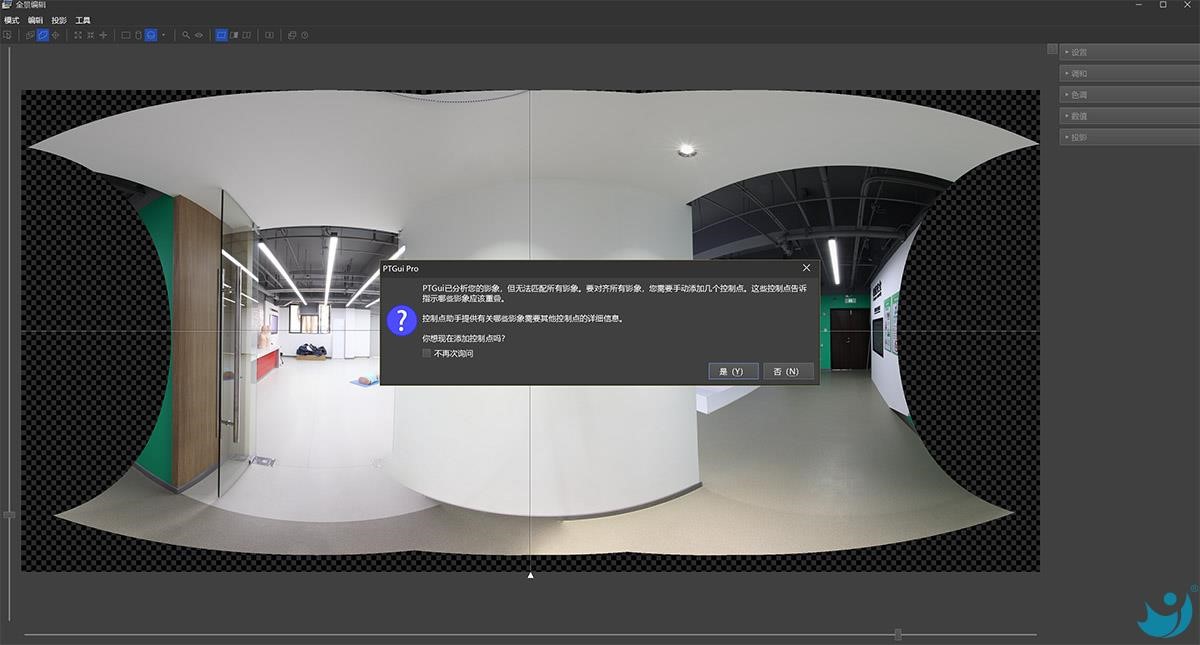Open the projection dropdown arrow in toolbar

click(x=164, y=35)
